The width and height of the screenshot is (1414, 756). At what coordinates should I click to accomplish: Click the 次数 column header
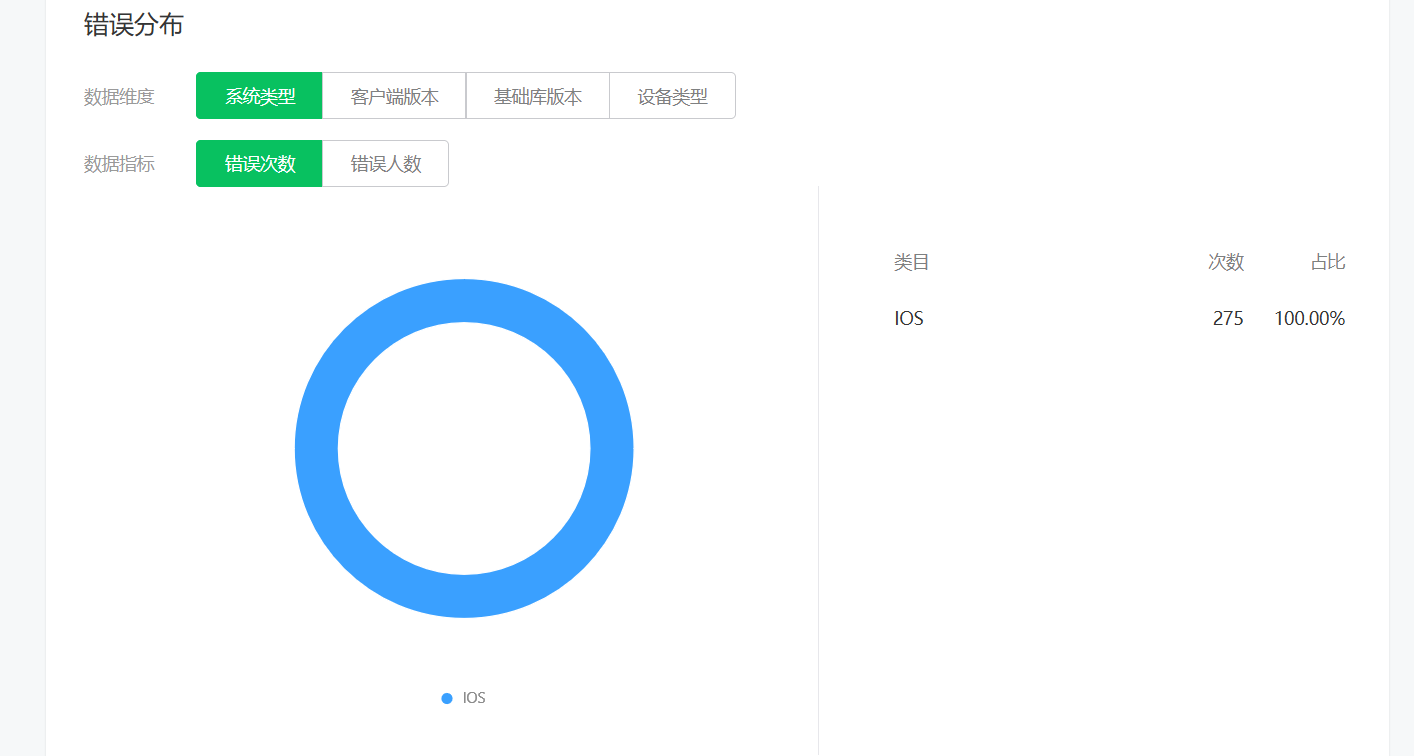[1226, 262]
